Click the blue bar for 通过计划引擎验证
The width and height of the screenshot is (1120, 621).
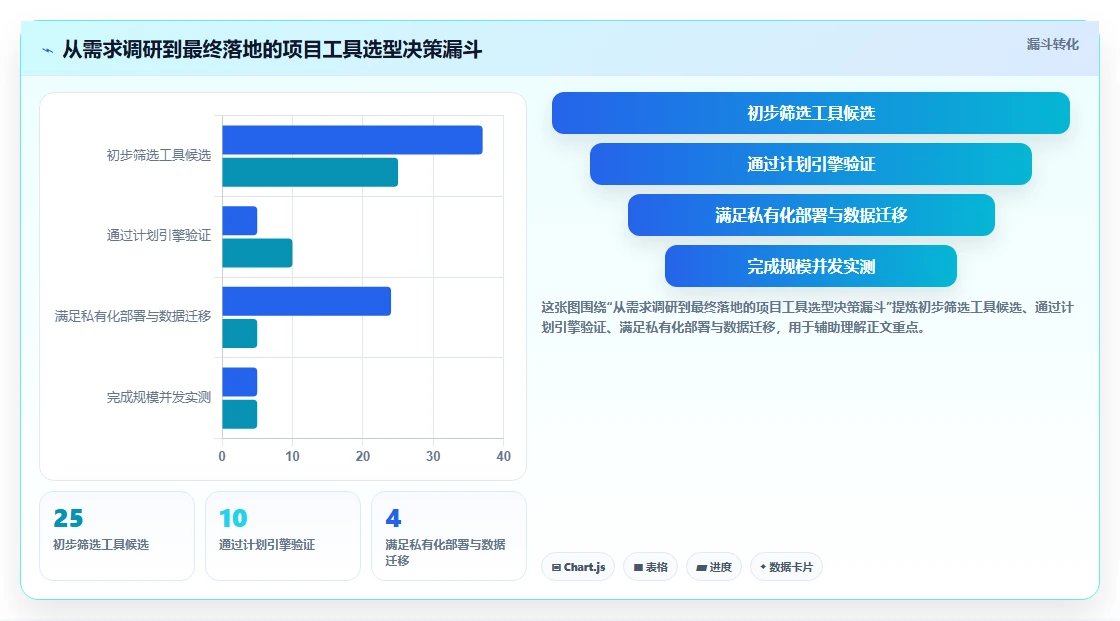(x=239, y=221)
